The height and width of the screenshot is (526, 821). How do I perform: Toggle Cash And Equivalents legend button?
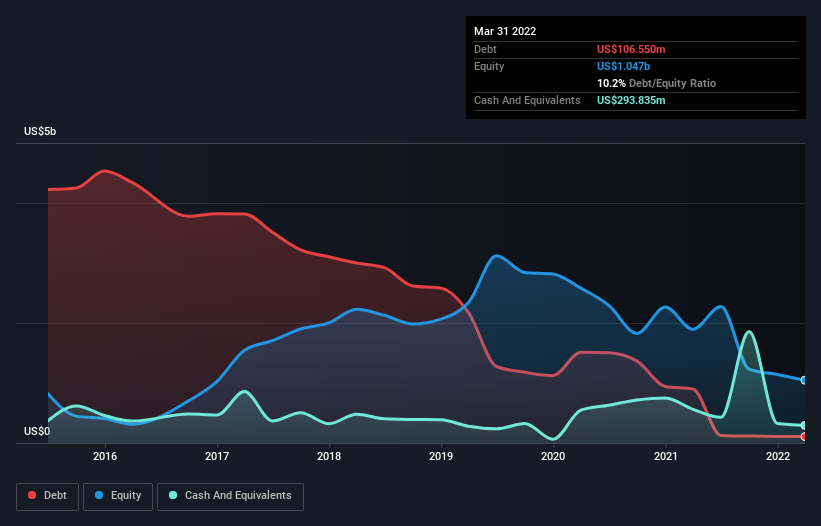tap(230, 496)
